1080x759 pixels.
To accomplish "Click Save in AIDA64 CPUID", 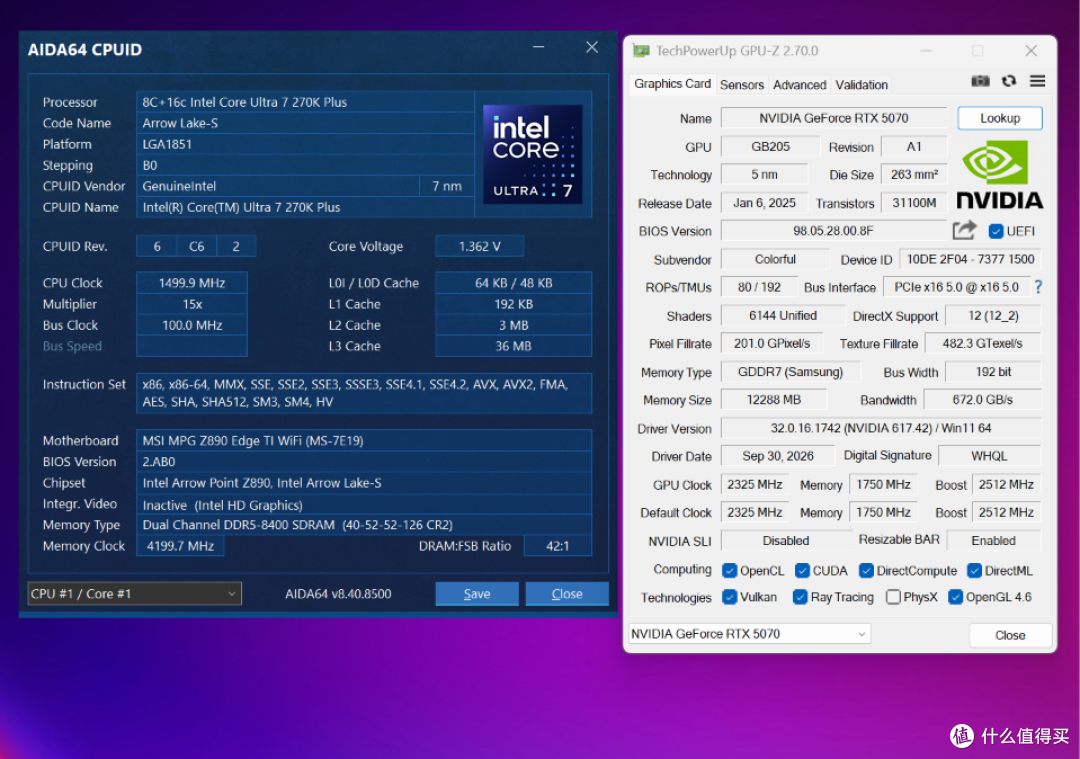I will coord(477,594).
